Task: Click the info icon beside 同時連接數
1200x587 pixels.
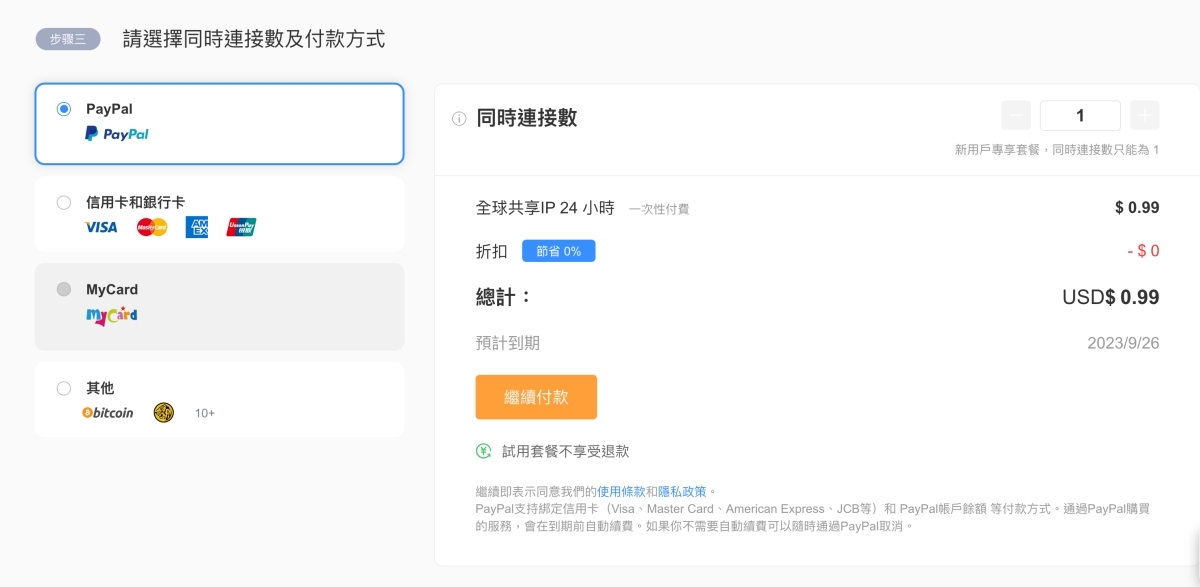Action: click(x=459, y=119)
